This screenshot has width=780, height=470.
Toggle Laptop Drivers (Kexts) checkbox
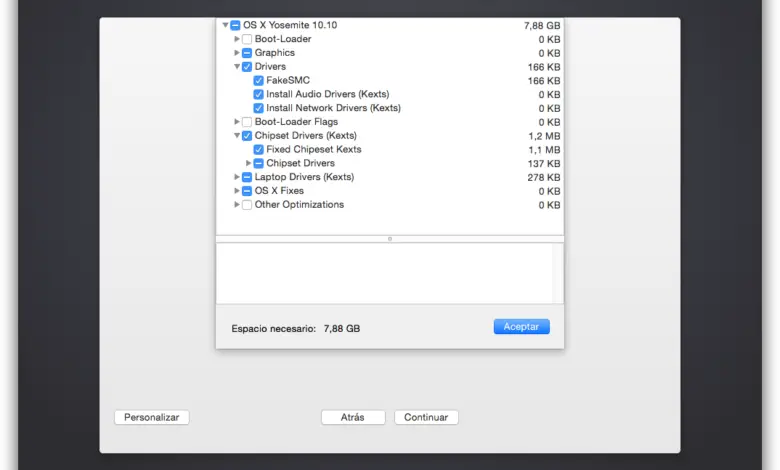click(x=247, y=177)
